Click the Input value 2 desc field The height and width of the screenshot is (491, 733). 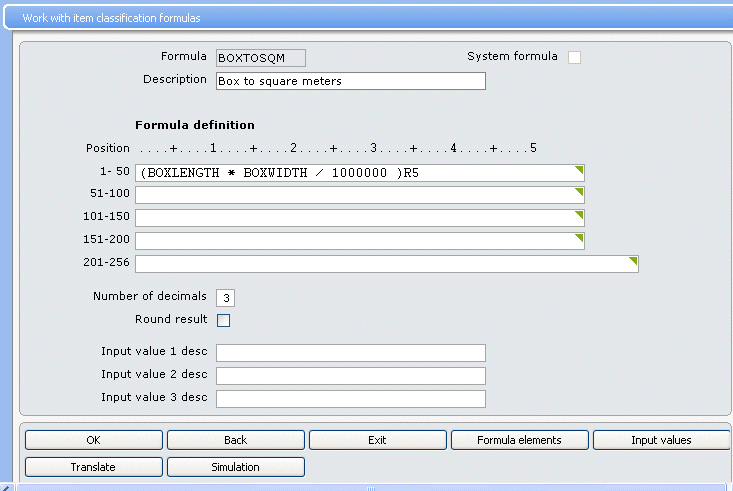350,376
